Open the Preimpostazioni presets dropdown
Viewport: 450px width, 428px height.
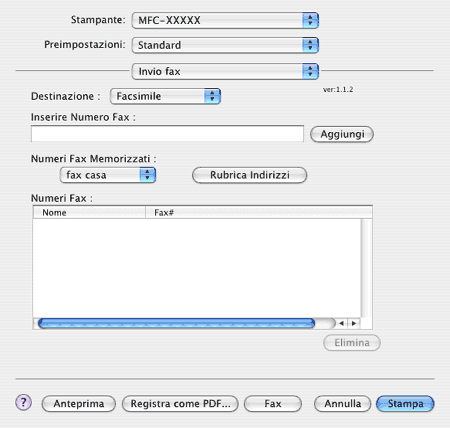coord(225,45)
